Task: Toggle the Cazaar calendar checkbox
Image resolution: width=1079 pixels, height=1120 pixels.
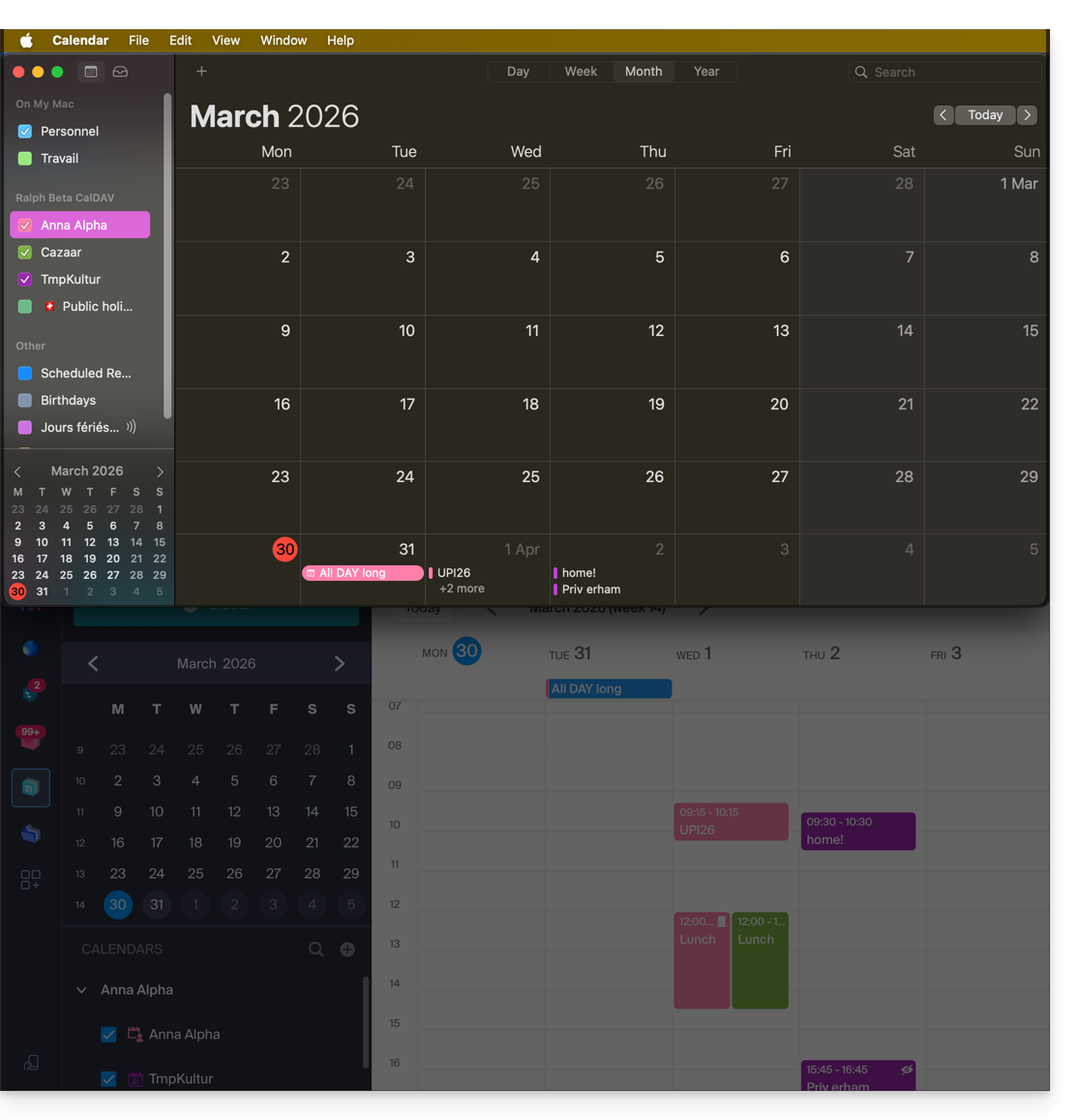Action: click(x=25, y=253)
